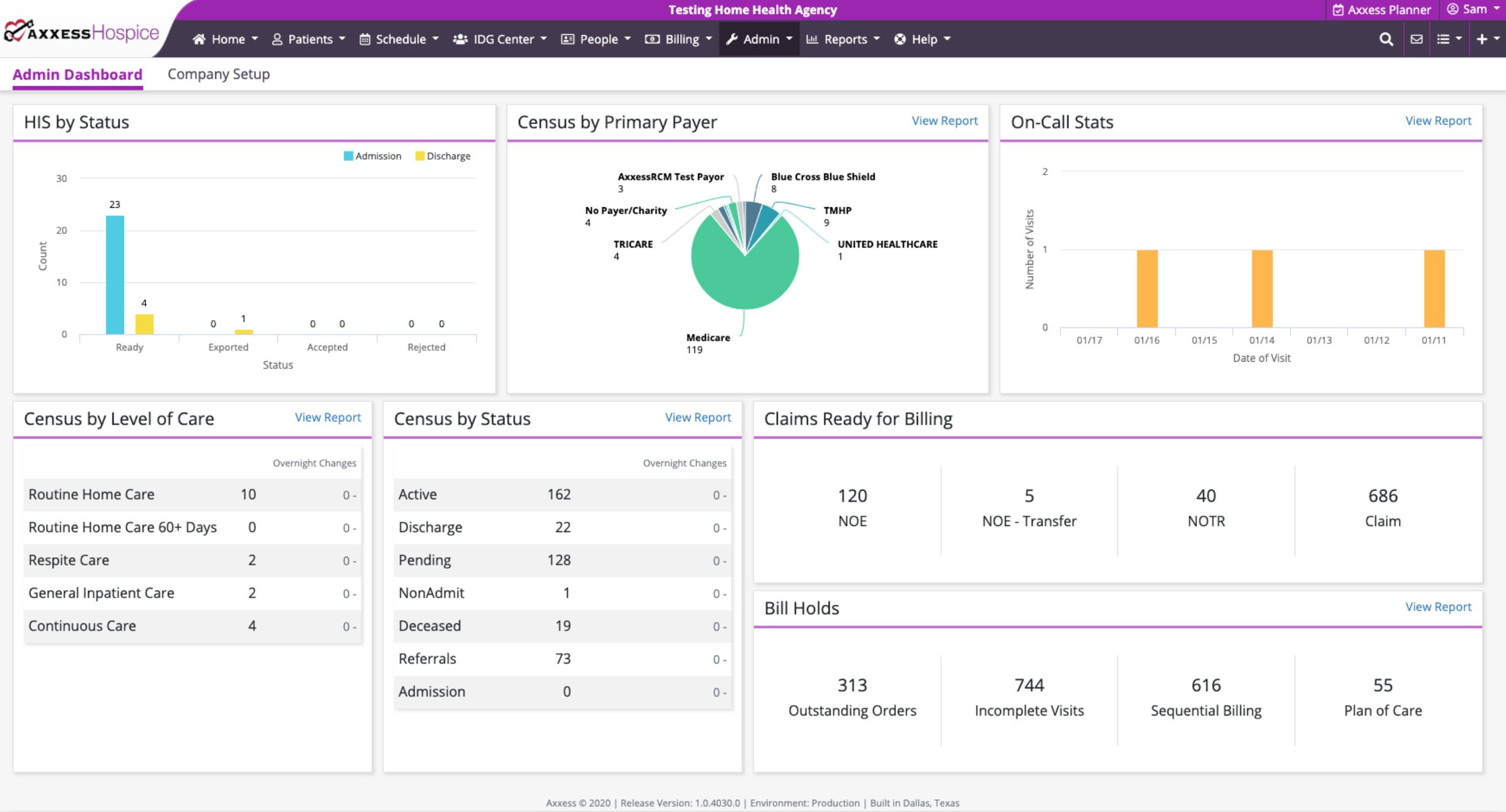Open View Report for Bill Holds

click(1438, 607)
